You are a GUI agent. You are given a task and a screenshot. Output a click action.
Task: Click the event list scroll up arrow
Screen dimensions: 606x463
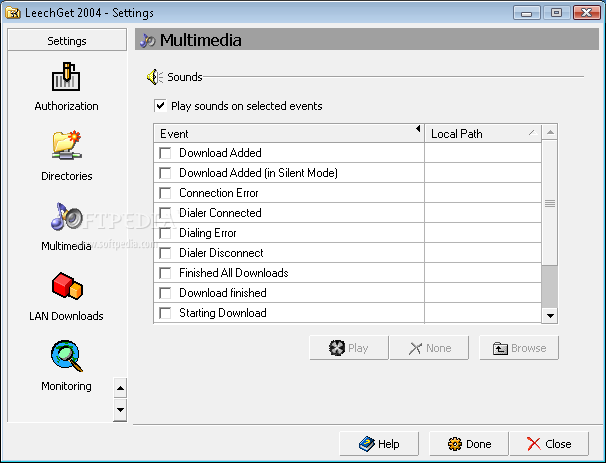[550, 133]
